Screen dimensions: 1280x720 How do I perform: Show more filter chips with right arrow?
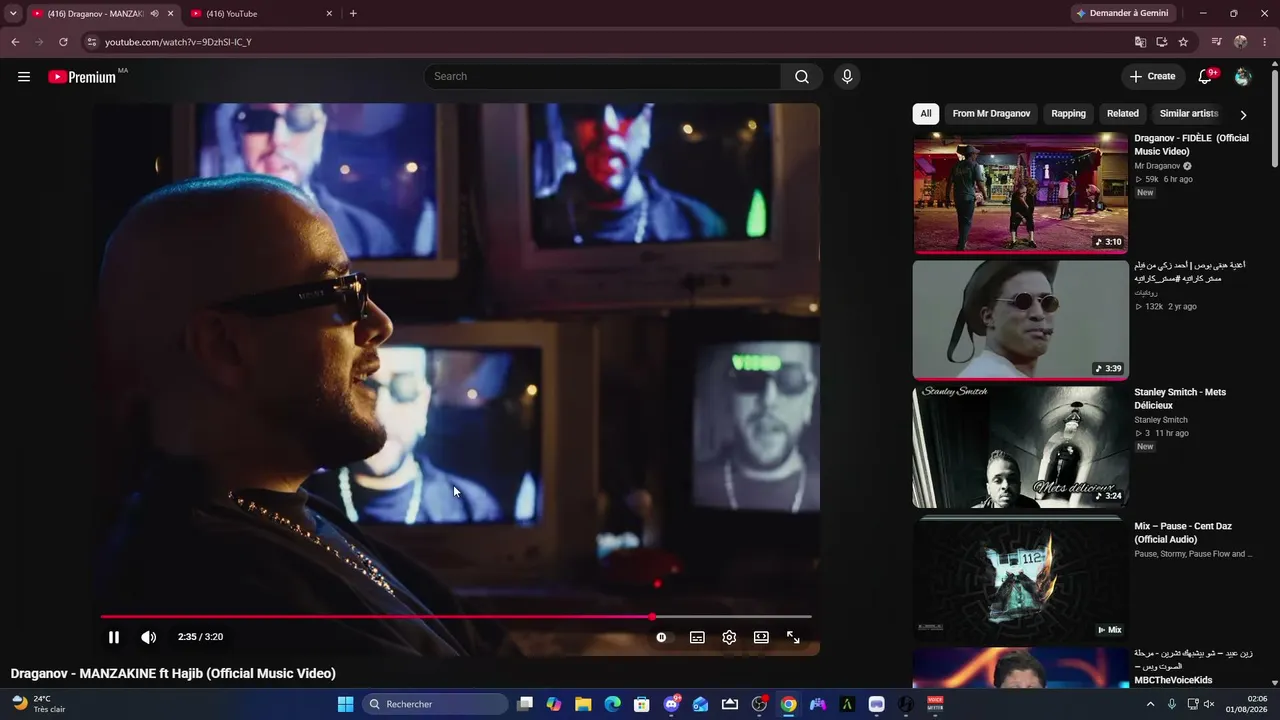point(1243,114)
